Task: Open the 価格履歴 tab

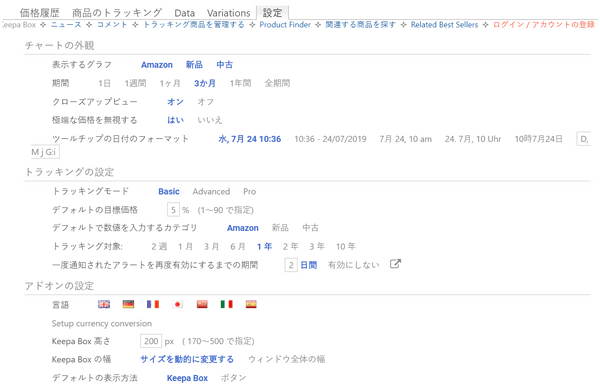Action: pyautogui.click(x=39, y=13)
